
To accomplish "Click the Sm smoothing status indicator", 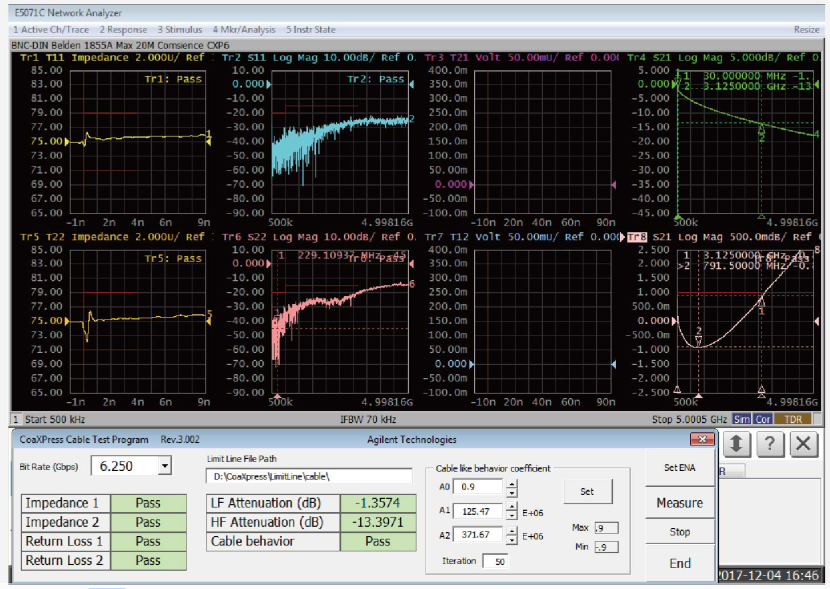I will tap(742, 419).
